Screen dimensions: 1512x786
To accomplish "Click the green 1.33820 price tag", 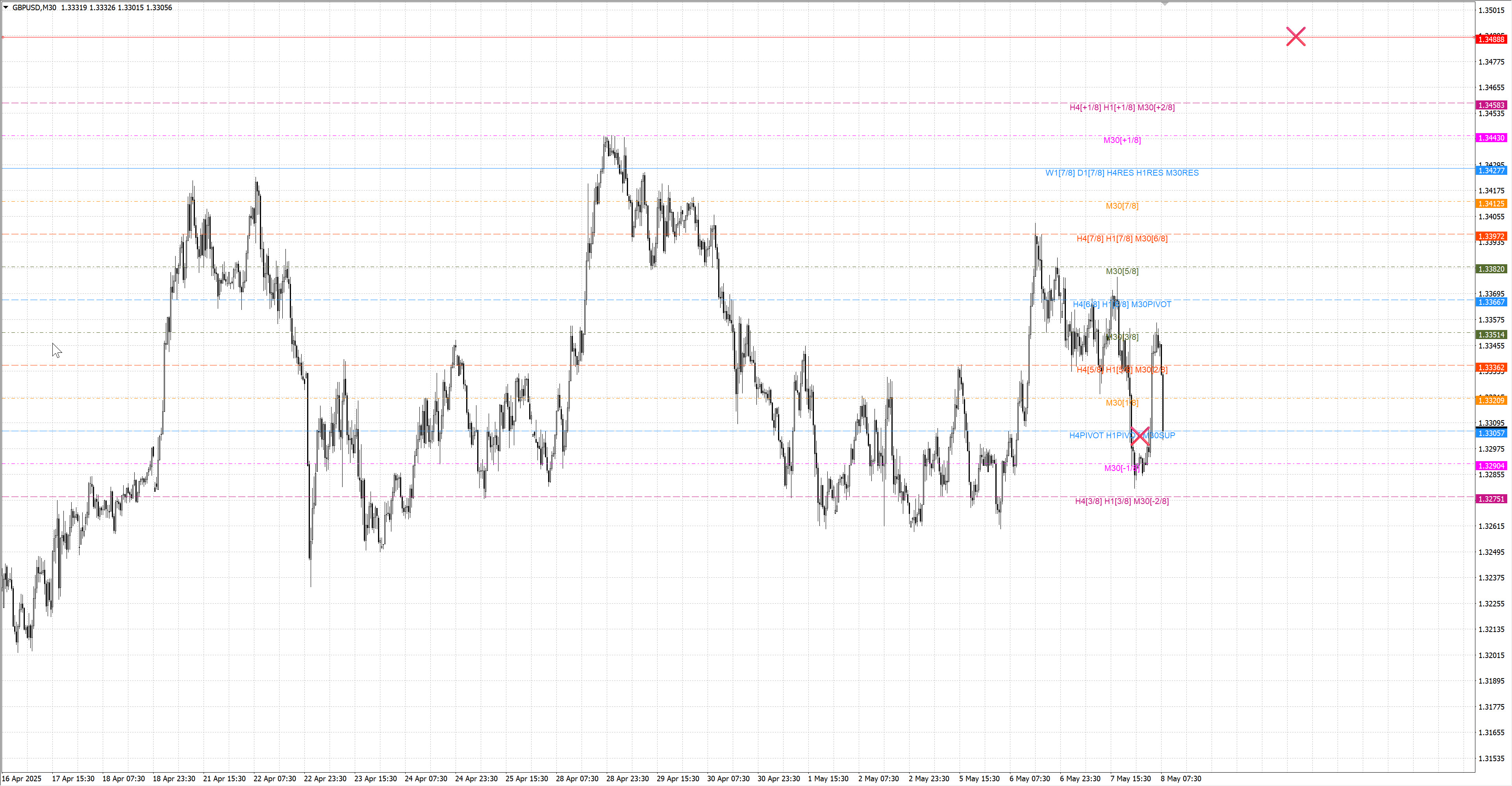I will tap(1491, 269).
